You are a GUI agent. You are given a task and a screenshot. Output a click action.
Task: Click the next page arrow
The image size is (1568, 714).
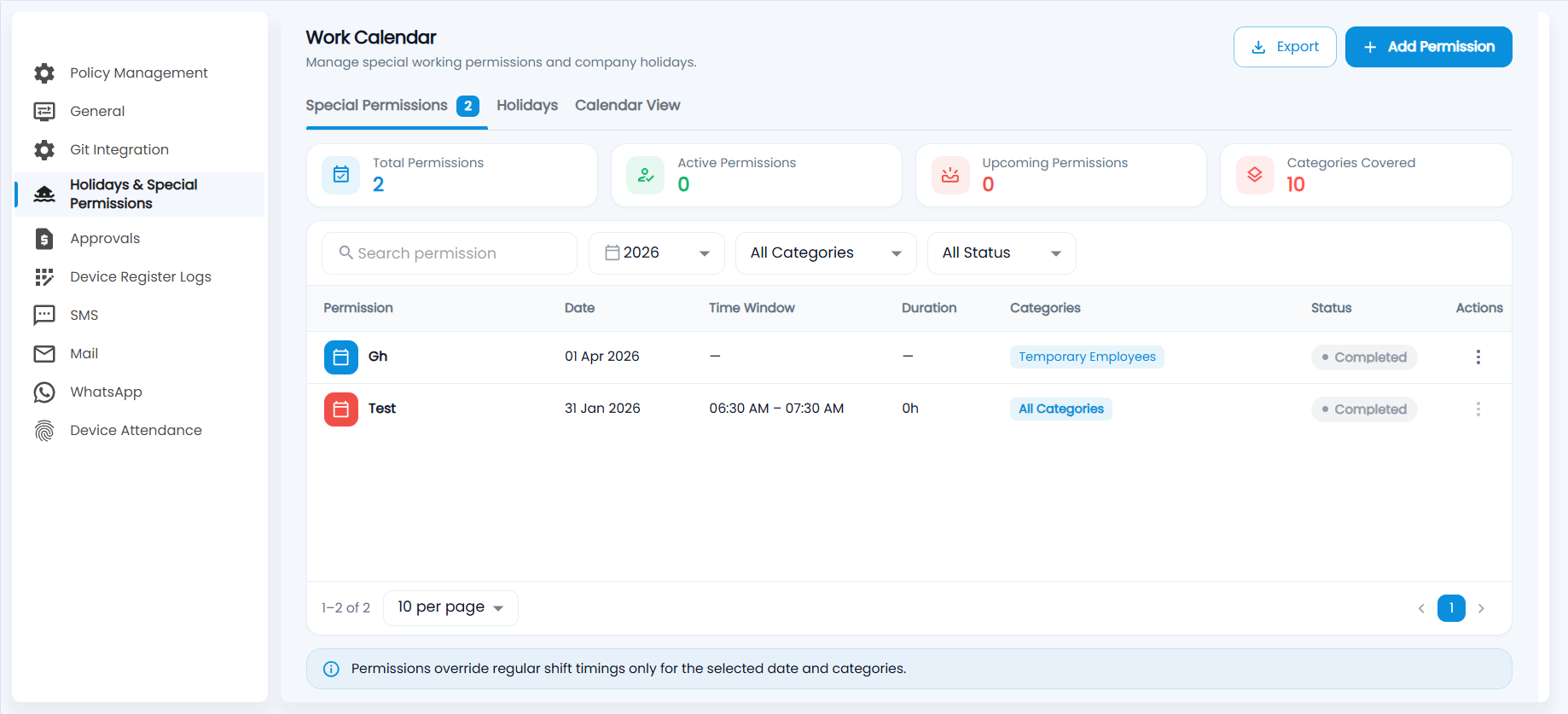coord(1481,608)
